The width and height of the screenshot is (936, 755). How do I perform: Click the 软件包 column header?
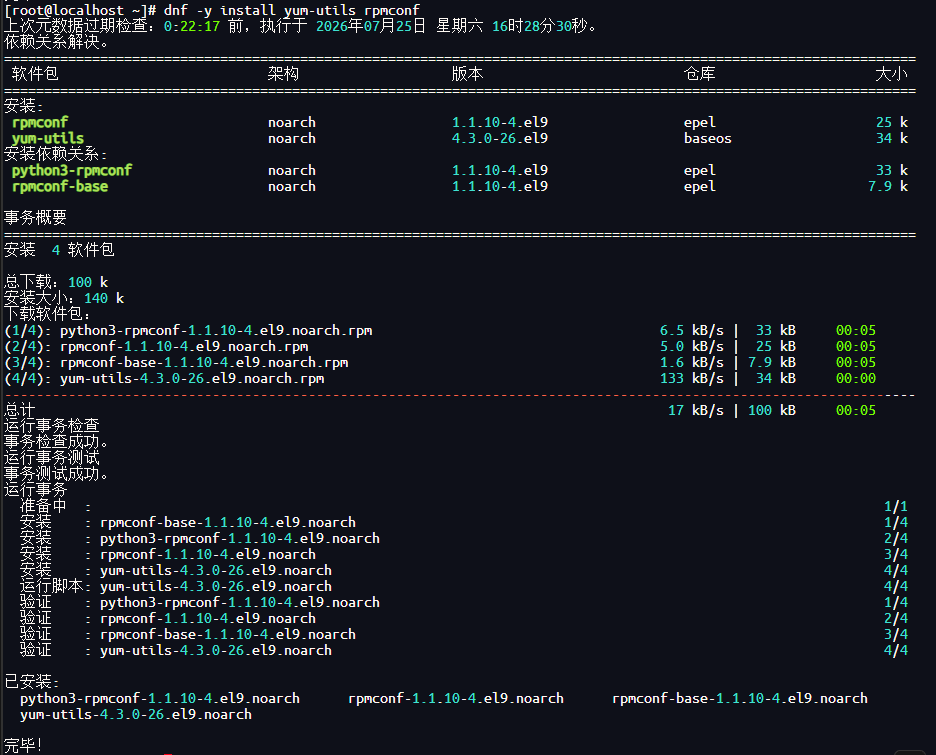click(x=35, y=74)
